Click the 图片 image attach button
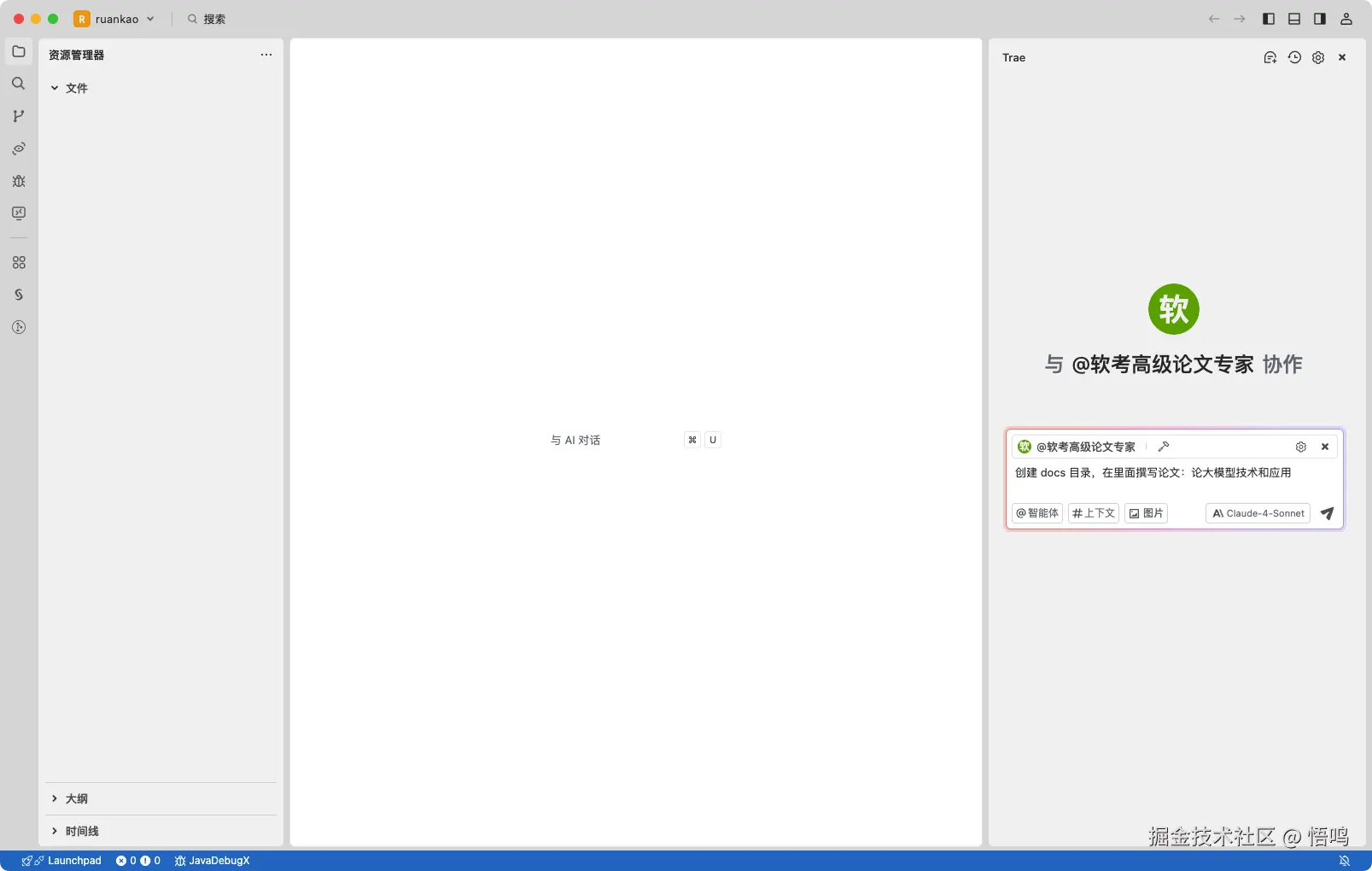The height and width of the screenshot is (871, 1372). (x=1146, y=513)
